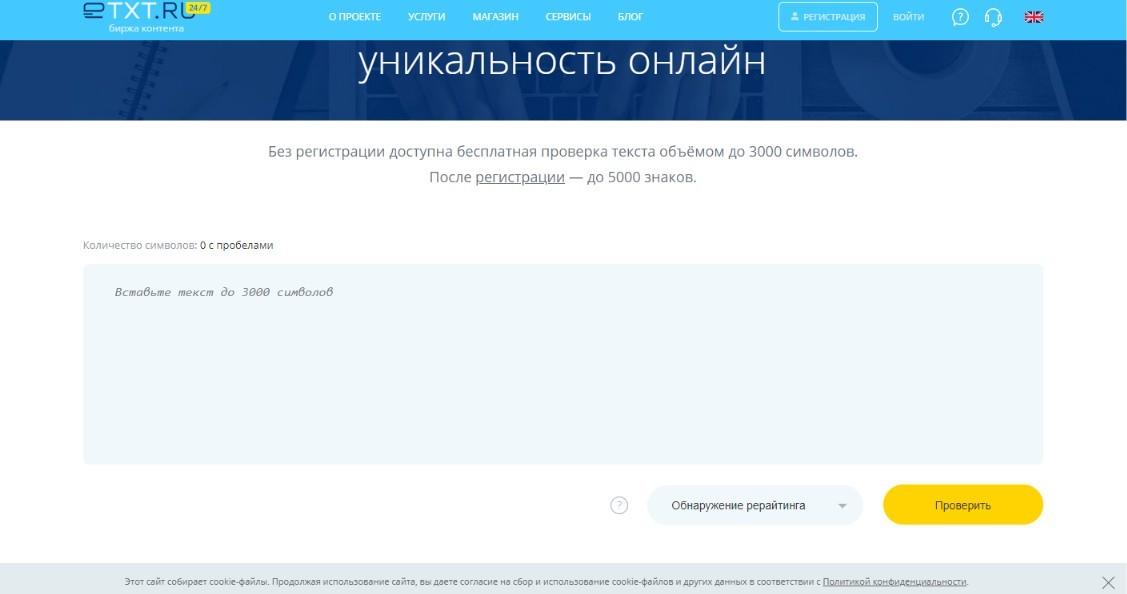Screen dimensions: 1127x594
Task: Open the Политикой конфиденциальности link
Action: pos(894,582)
